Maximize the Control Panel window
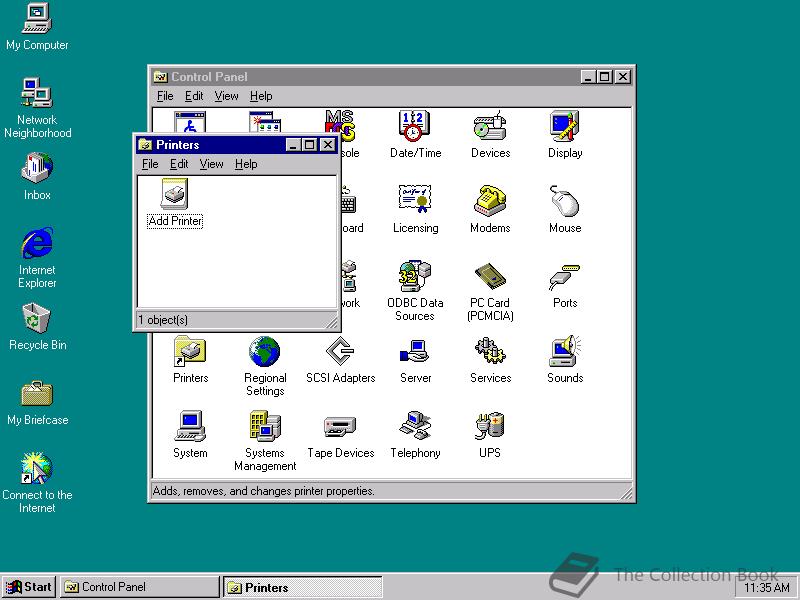 pyautogui.click(x=605, y=77)
